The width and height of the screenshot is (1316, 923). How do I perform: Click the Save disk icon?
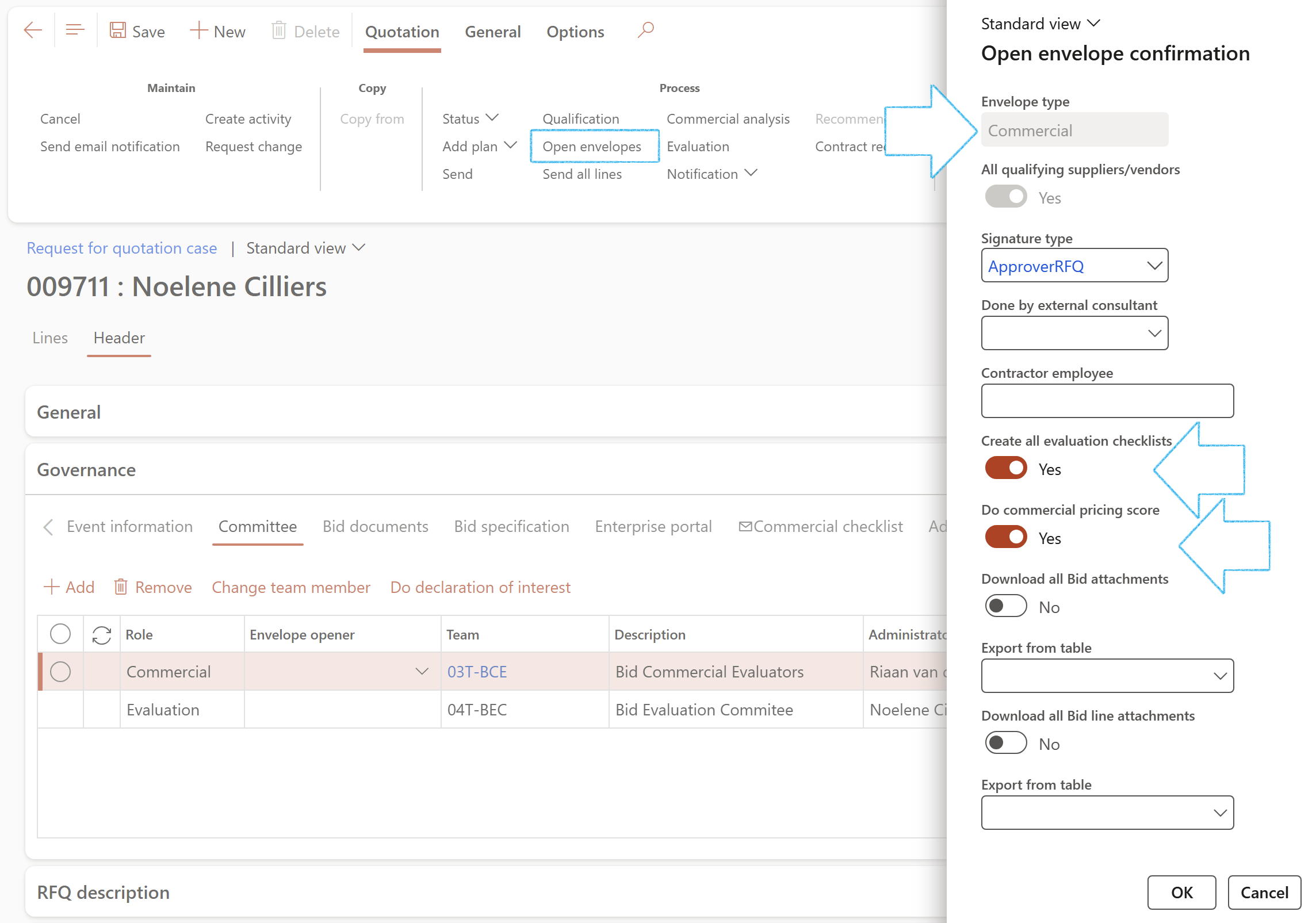(118, 30)
